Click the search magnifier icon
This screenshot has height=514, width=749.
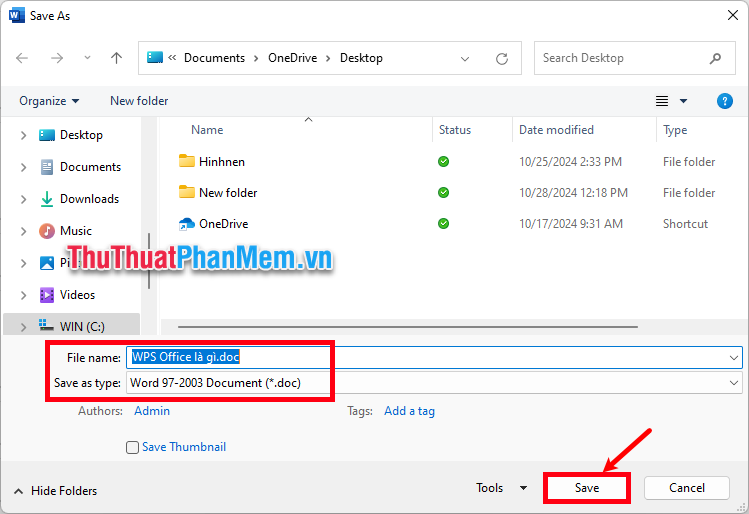coord(715,58)
